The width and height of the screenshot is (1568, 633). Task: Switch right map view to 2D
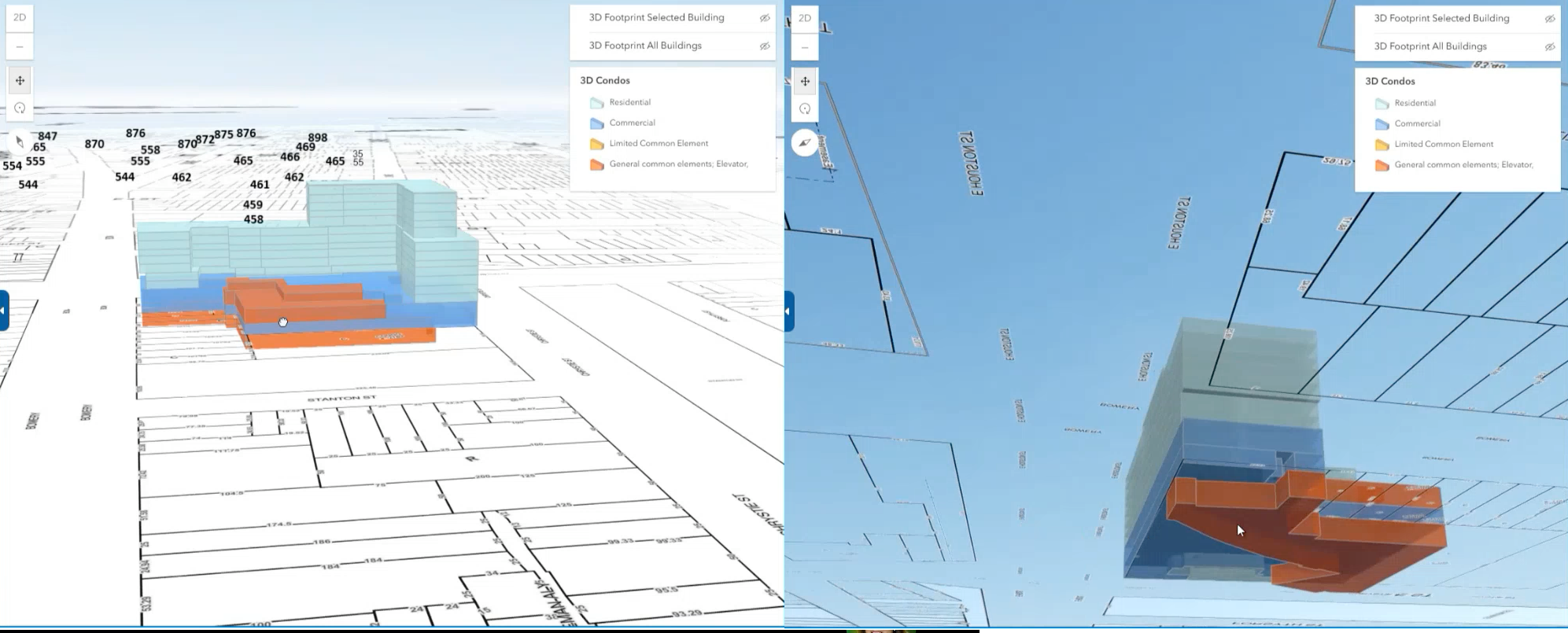pyautogui.click(x=805, y=18)
